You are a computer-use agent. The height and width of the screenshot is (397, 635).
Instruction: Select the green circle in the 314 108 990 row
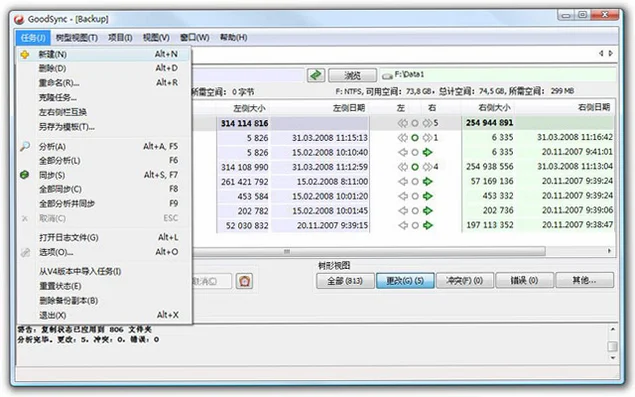click(415, 167)
